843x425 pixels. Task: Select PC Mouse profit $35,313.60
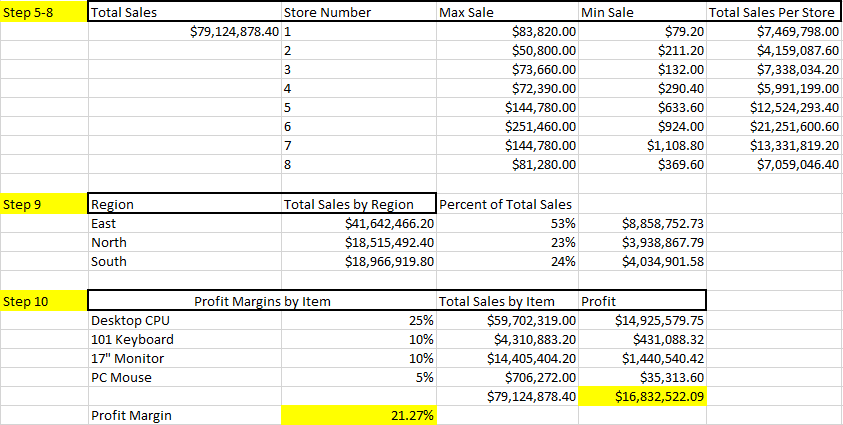642,377
